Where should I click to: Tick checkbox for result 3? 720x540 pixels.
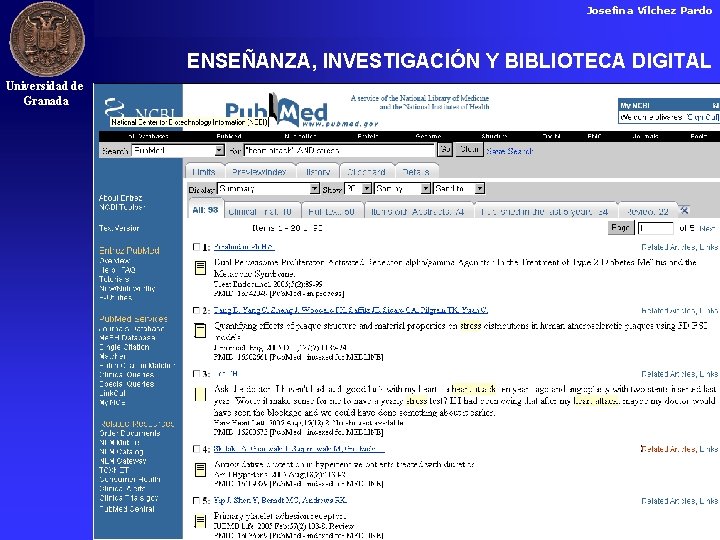[x=197, y=374]
